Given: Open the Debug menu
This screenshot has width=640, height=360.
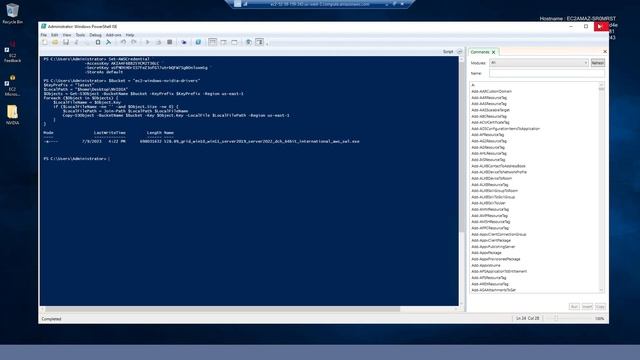Looking at the screenshot, I should (95, 35).
